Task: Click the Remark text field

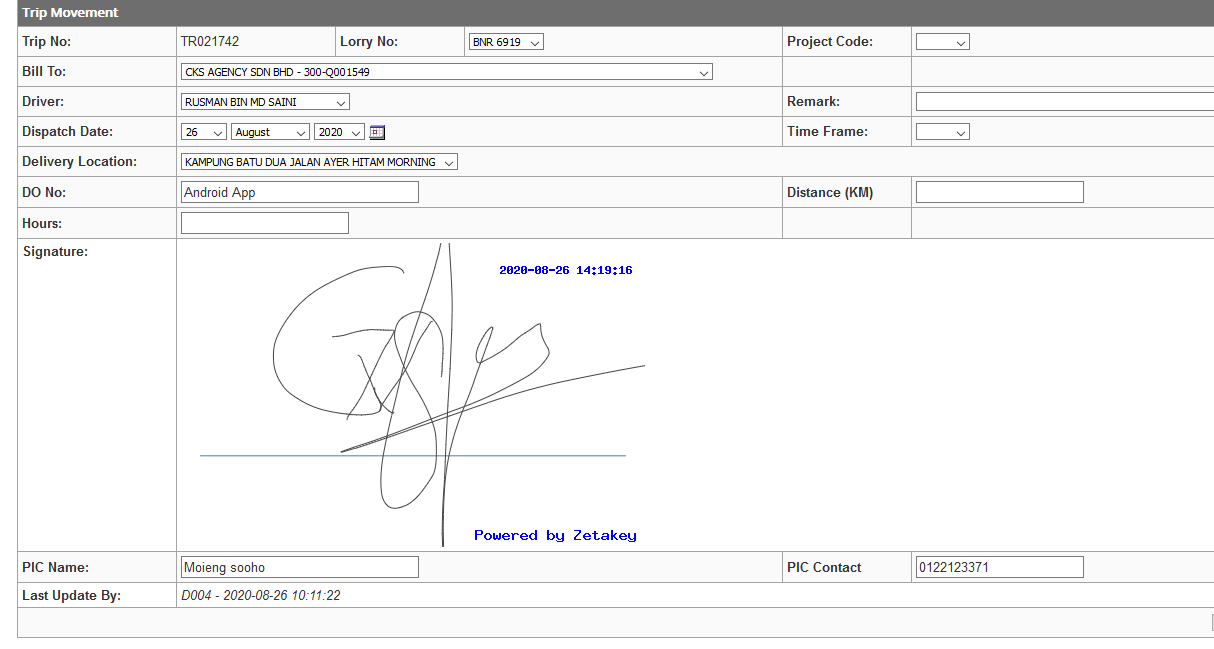Action: 1064,102
